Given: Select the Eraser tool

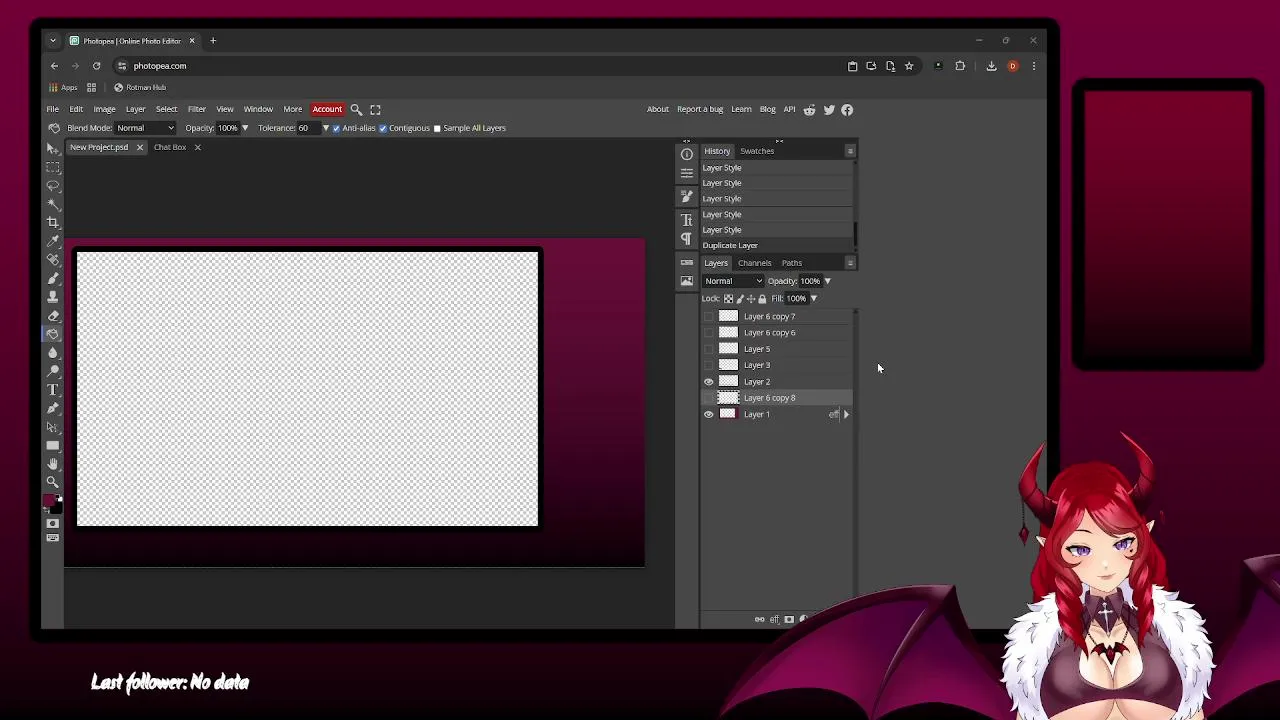Looking at the screenshot, I should 53,315.
